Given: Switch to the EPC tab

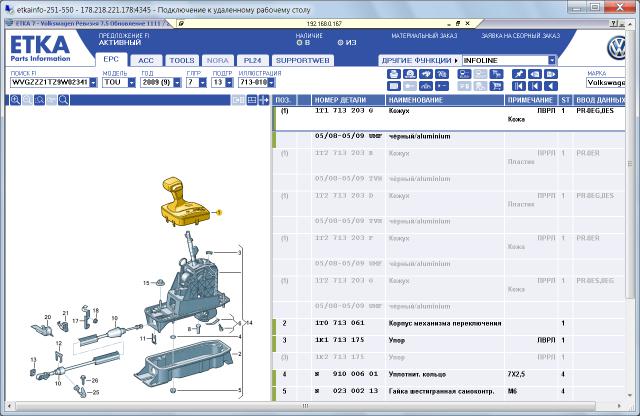Looking at the screenshot, I should pos(111,59).
